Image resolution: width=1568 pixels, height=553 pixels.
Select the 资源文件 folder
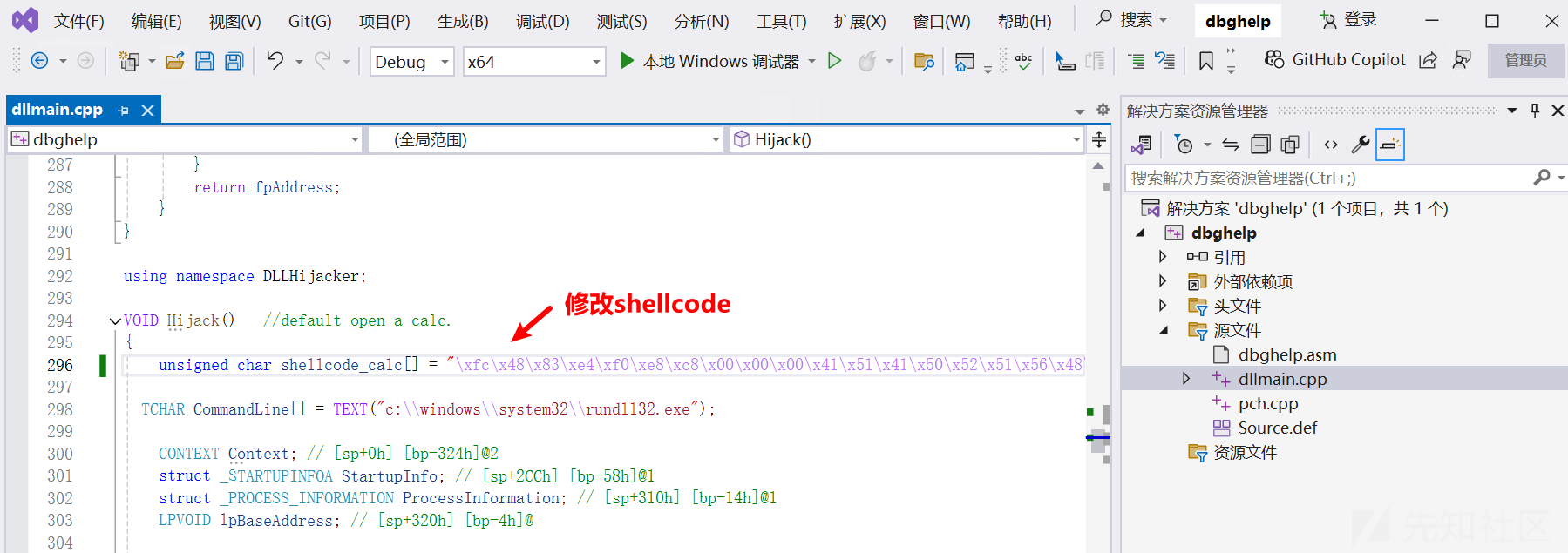coord(1244,452)
